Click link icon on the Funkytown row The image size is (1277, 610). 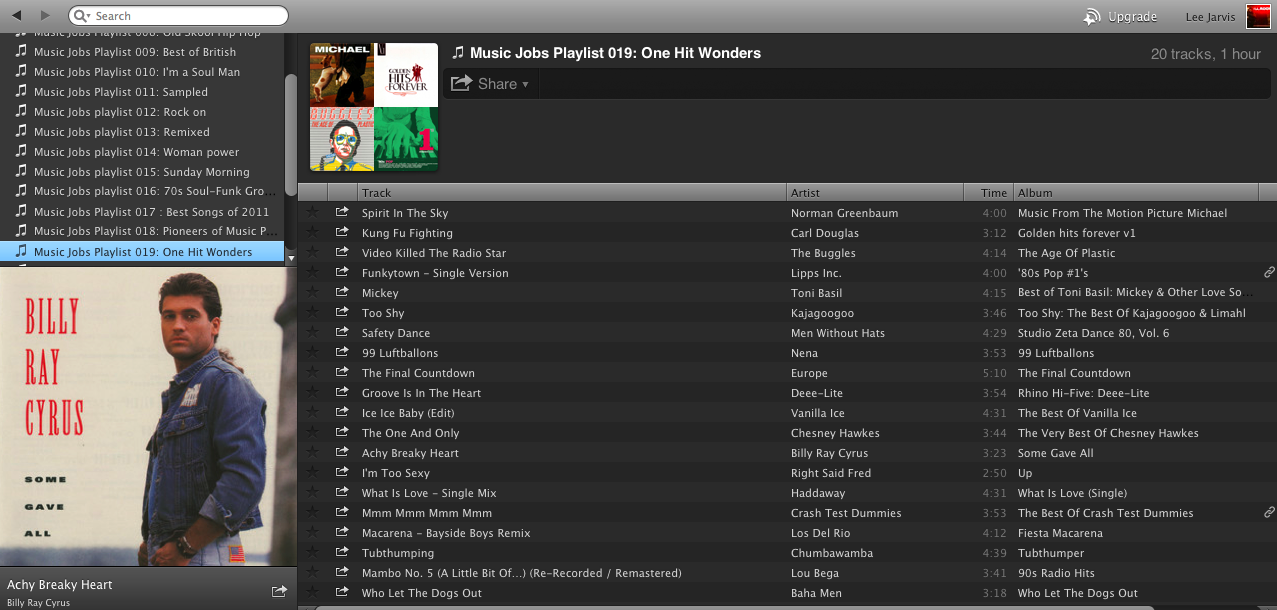coord(1269,272)
